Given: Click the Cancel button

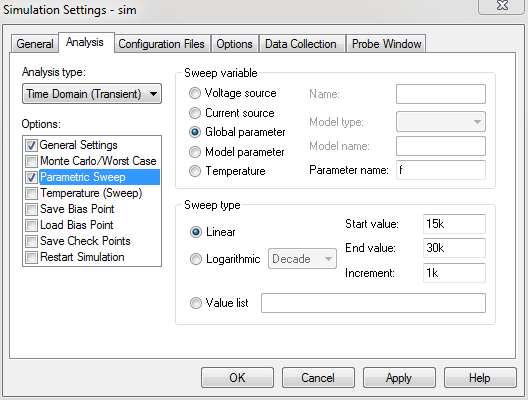Looking at the screenshot, I should [318, 377].
